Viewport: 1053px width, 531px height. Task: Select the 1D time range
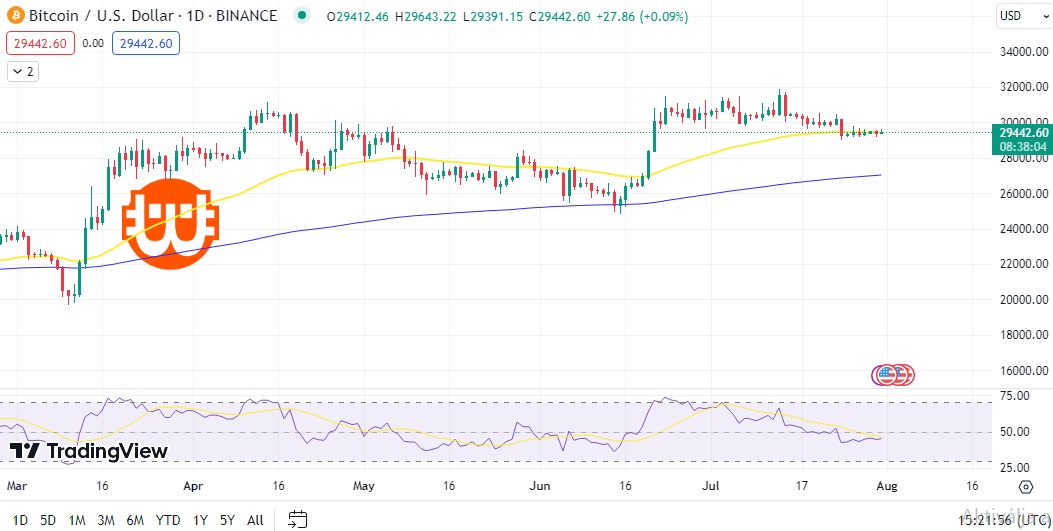click(x=20, y=520)
